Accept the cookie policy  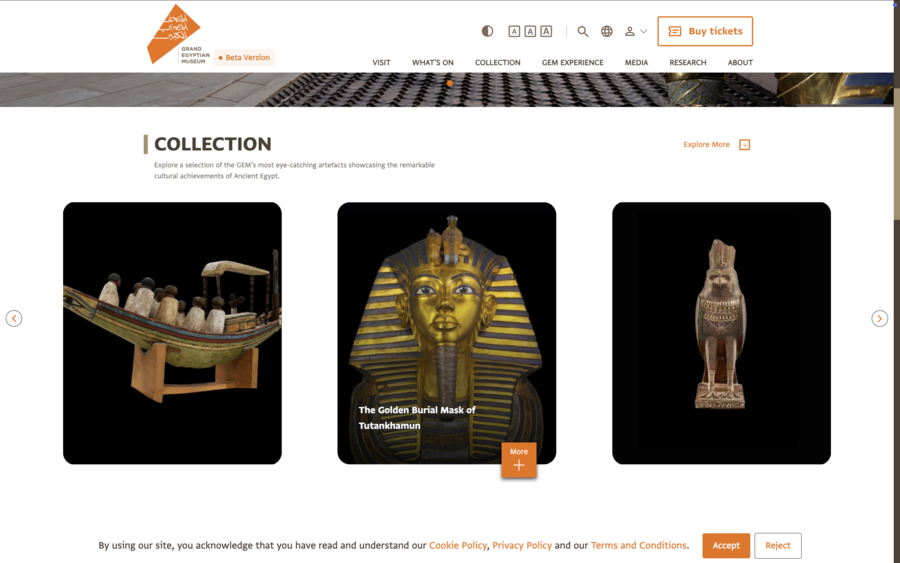tap(726, 546)
